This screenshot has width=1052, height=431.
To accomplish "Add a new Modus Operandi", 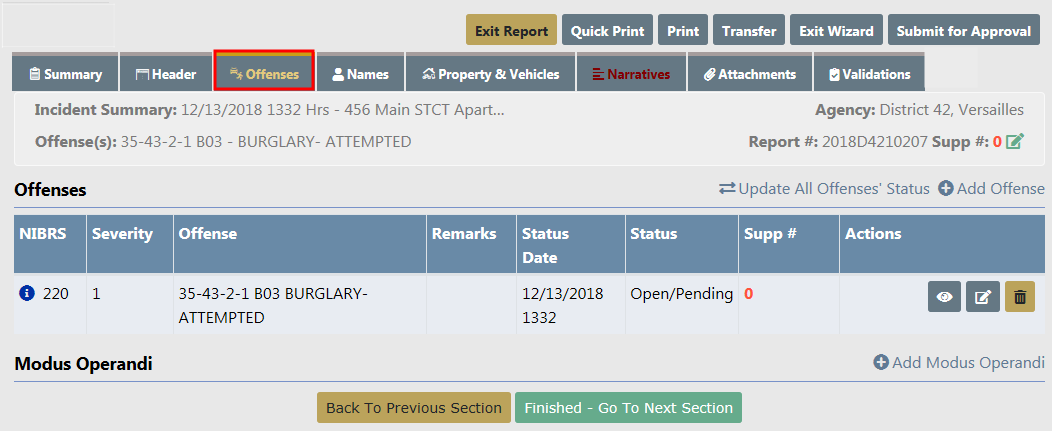I will pyautogui.click(x=959, y=363).
